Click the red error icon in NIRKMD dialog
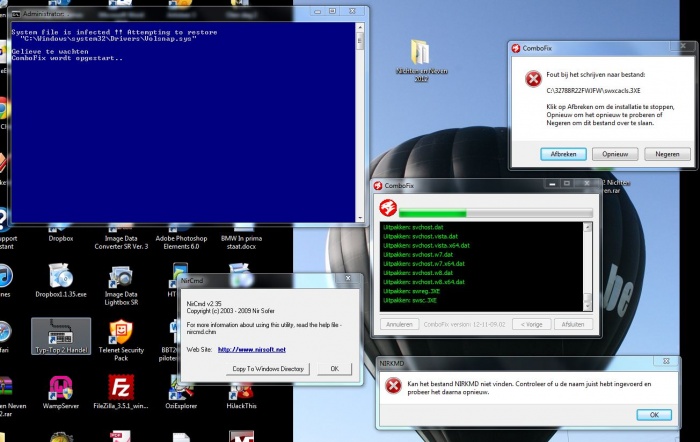 [393, 386]
